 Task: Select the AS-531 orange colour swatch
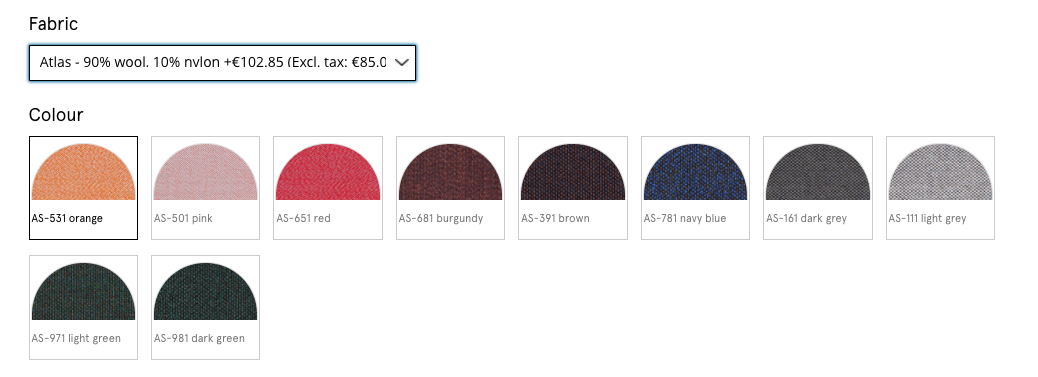pos(83,188)
